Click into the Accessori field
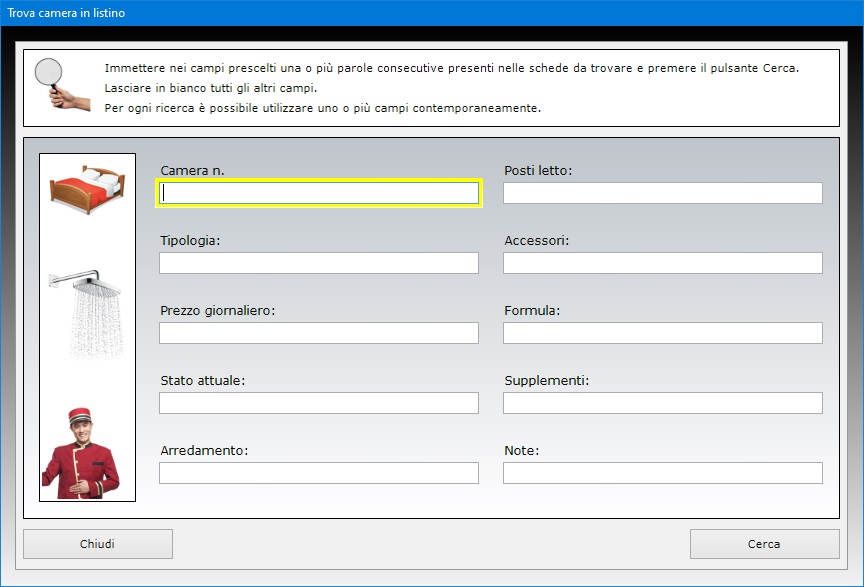This screenshot has width=864, height=587. (662, 263)
